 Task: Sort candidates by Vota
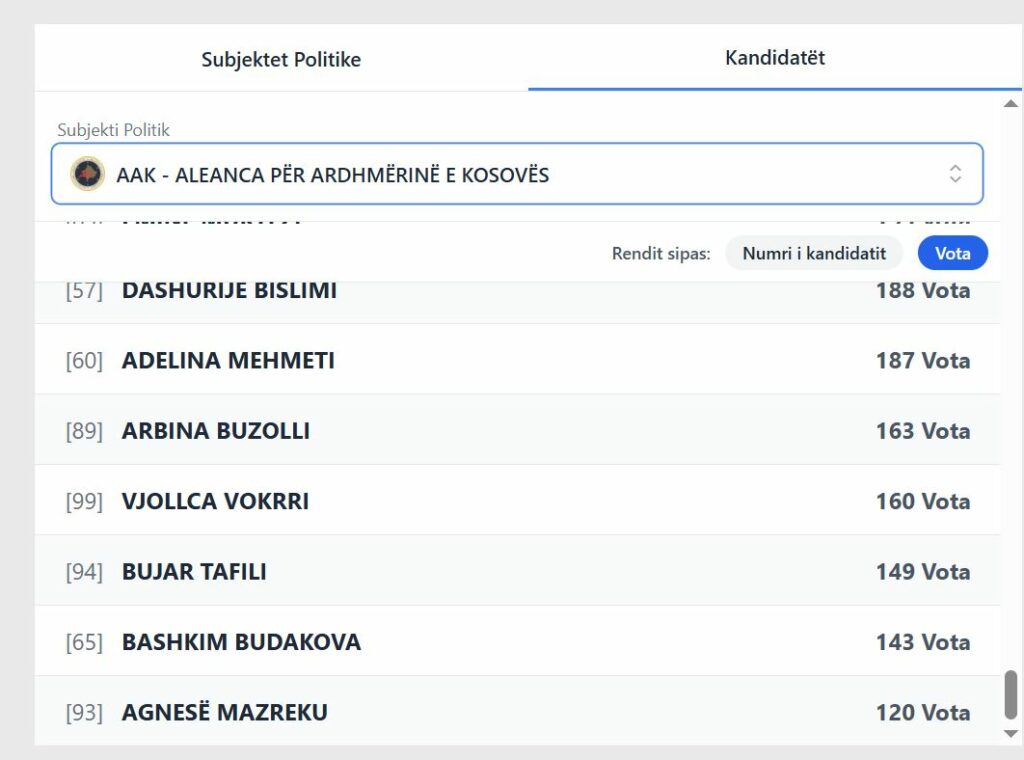(952, 253)
